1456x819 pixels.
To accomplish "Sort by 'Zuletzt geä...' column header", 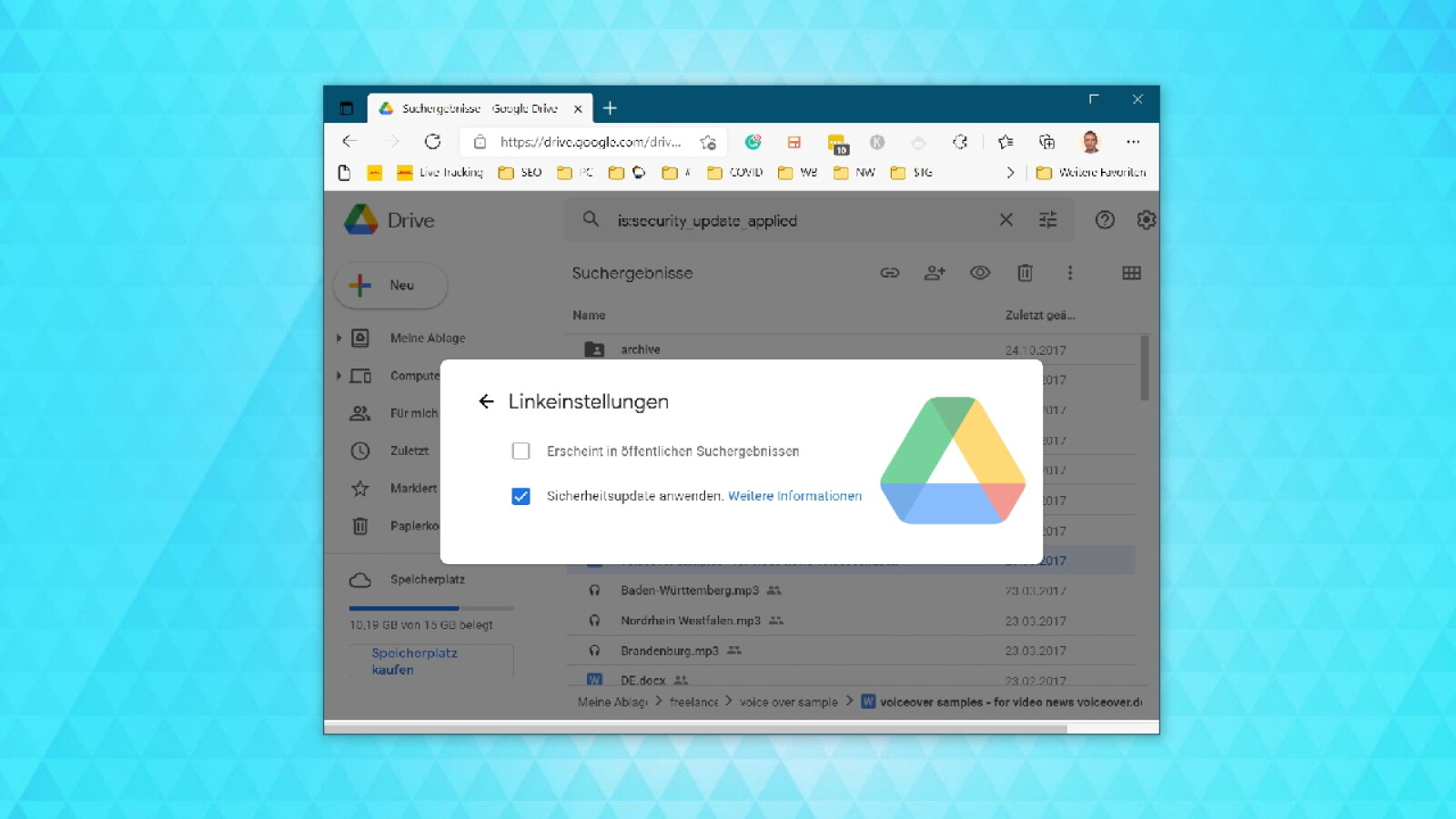I will [x=1040, y=315].
